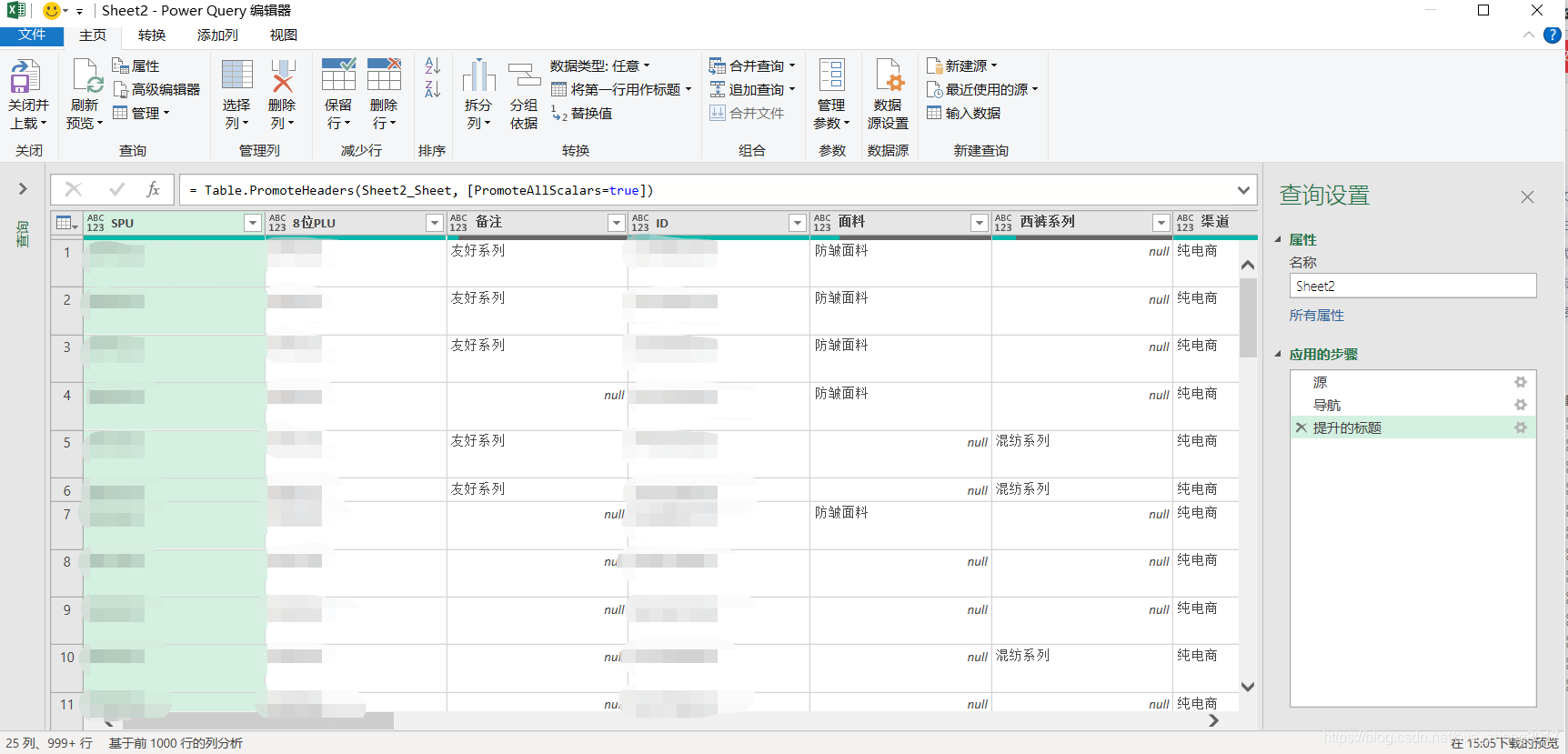Screen dimensions: 1568x754
Task: Open the Advanced Editor (高级编辑器)
Action: (x=156, y=89)
